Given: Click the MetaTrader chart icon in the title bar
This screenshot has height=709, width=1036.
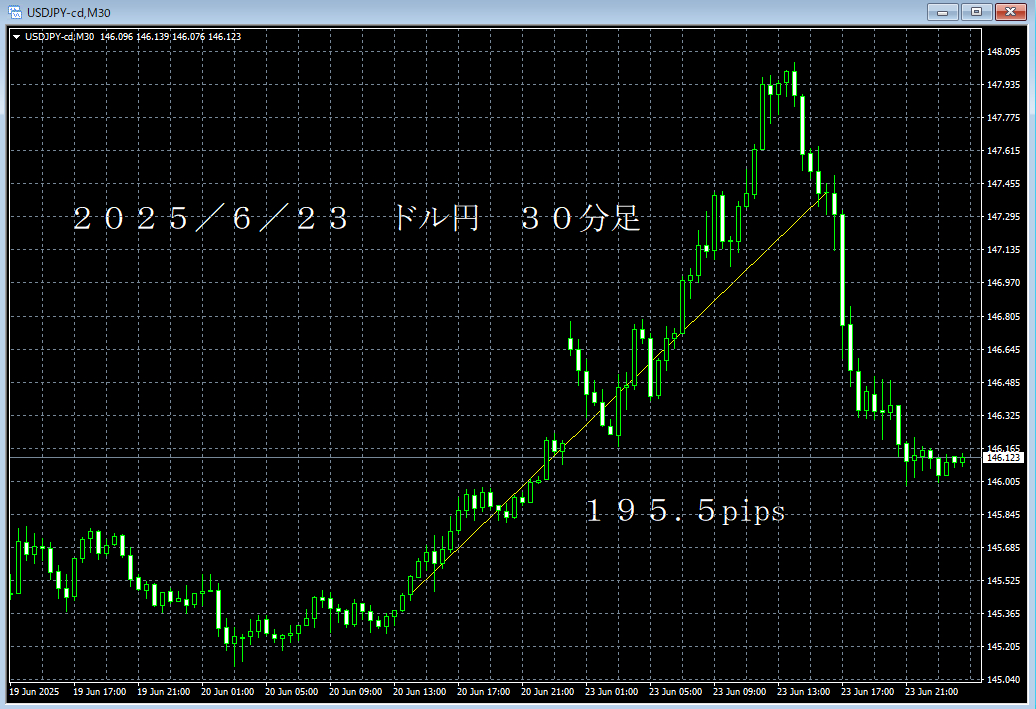Looking at the screenshot, I should [x=14, y=12].
